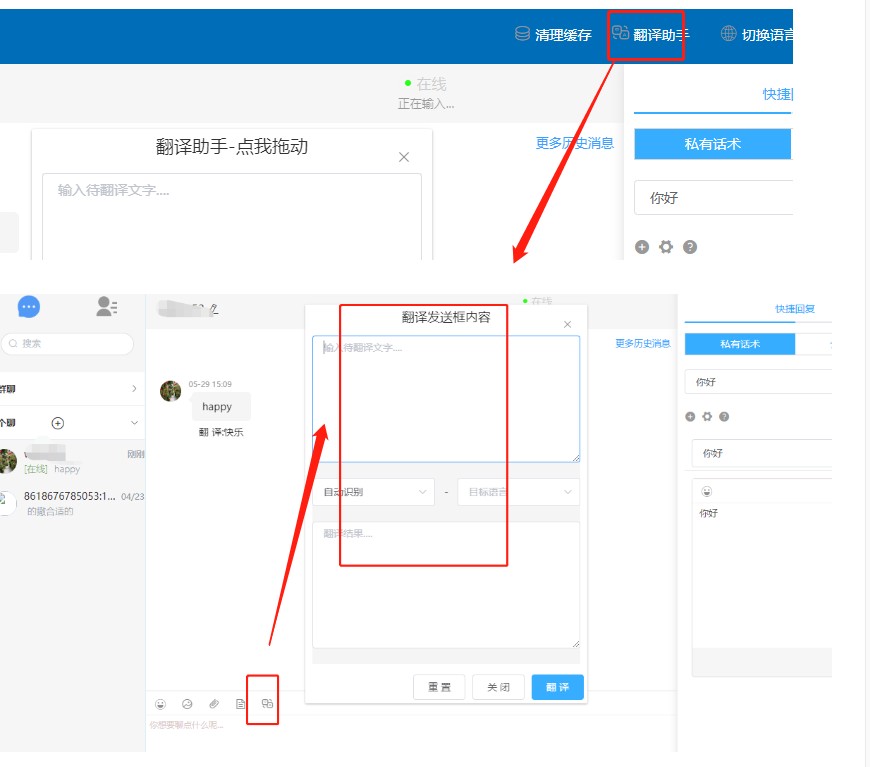Focus the 输入待翻译文字 box in 翻译助手-点我拖动
870x767 pixels.
232,216
